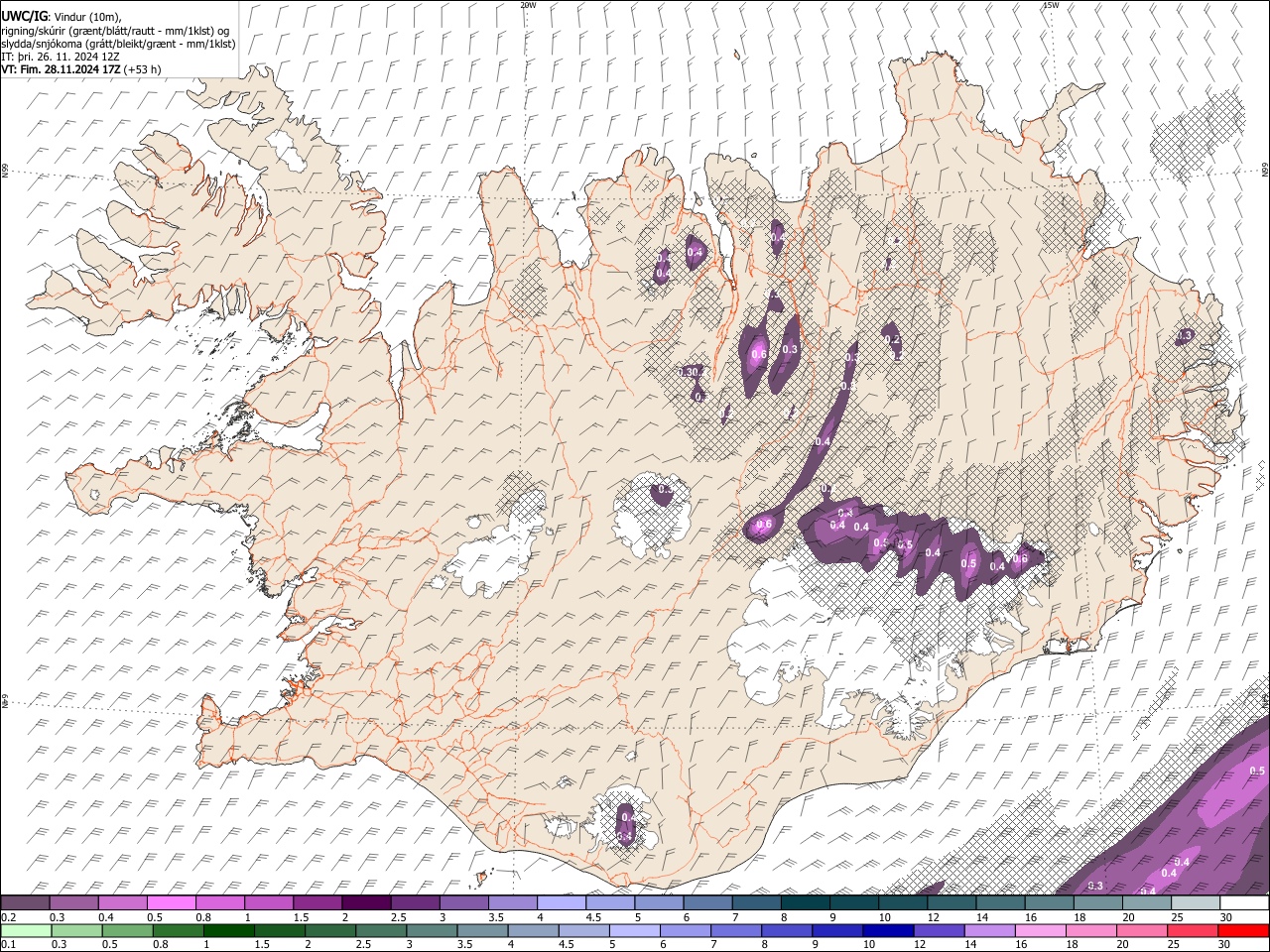Click the '15W' longitude label
The width and height of the screenshot is (1270, 952).
pos(1051,5)
